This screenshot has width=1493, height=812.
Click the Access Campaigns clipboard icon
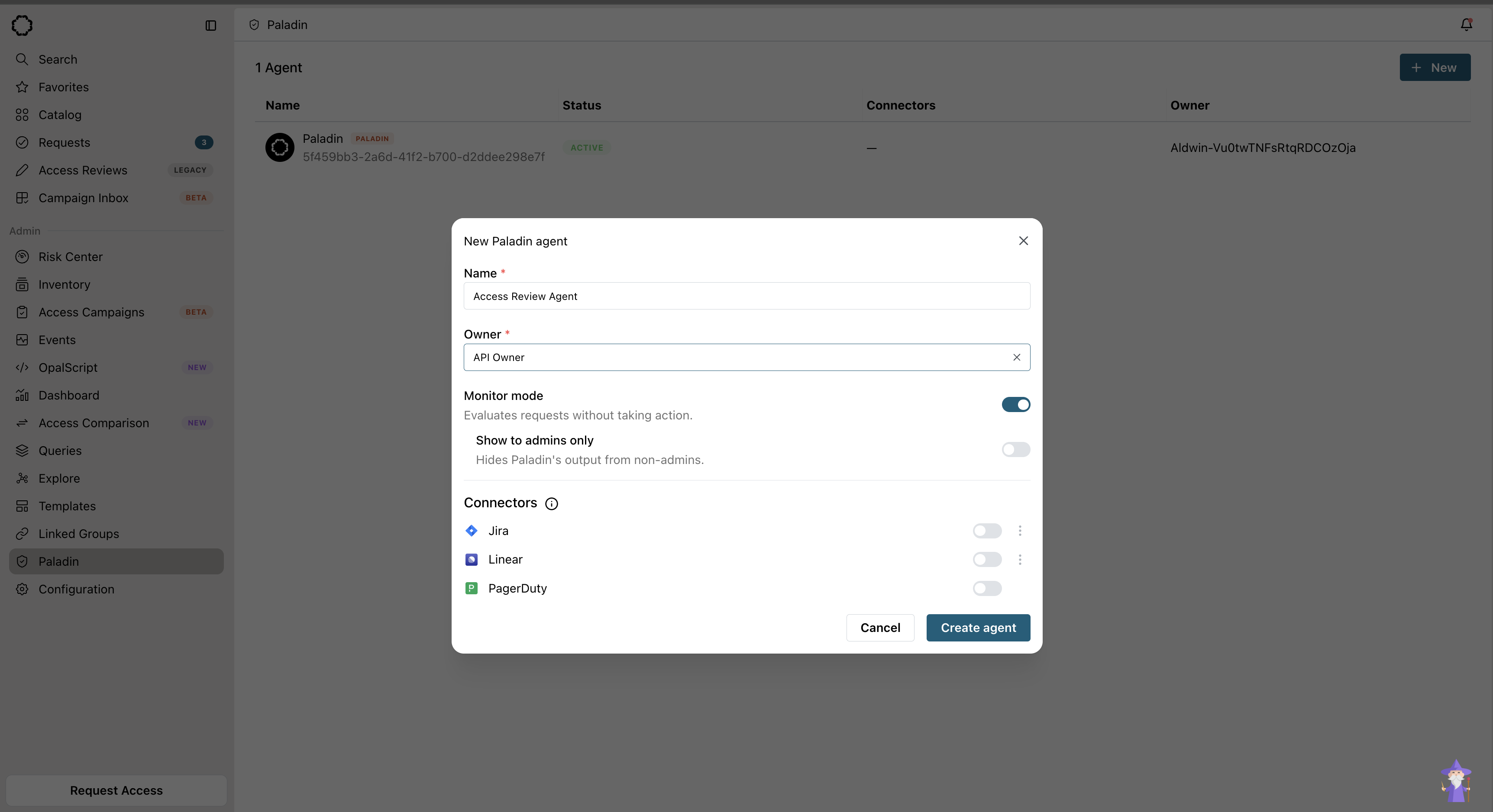point(22,312)
